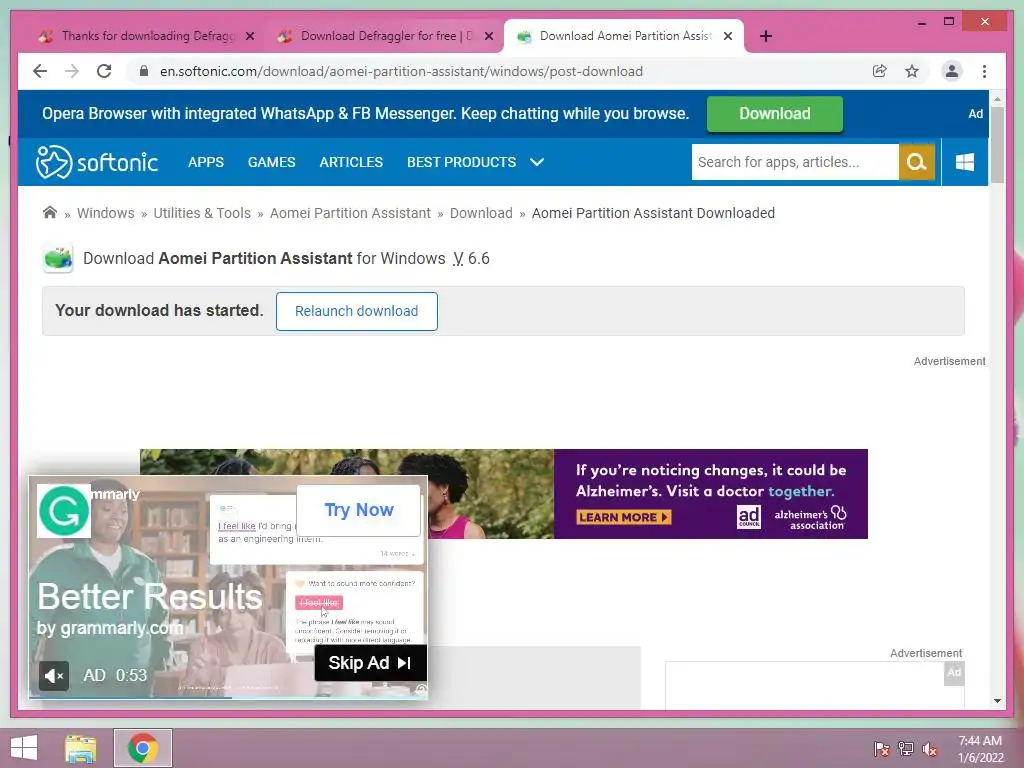1024x768 pixels.
Task: Click the scrollbar down arrow
Action: pyautogui.click(x=997, y=701)
